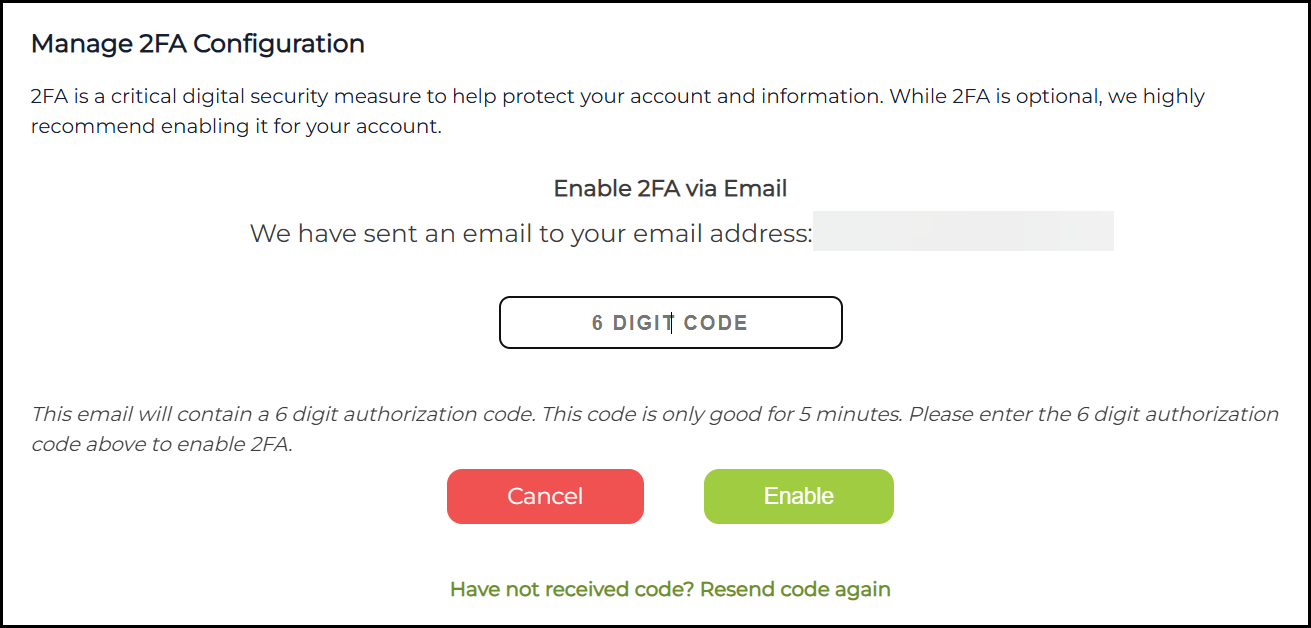Click the Resend code again link
Image resolution: width=1311 pixels, height=628 pixels.
[795, 589]
